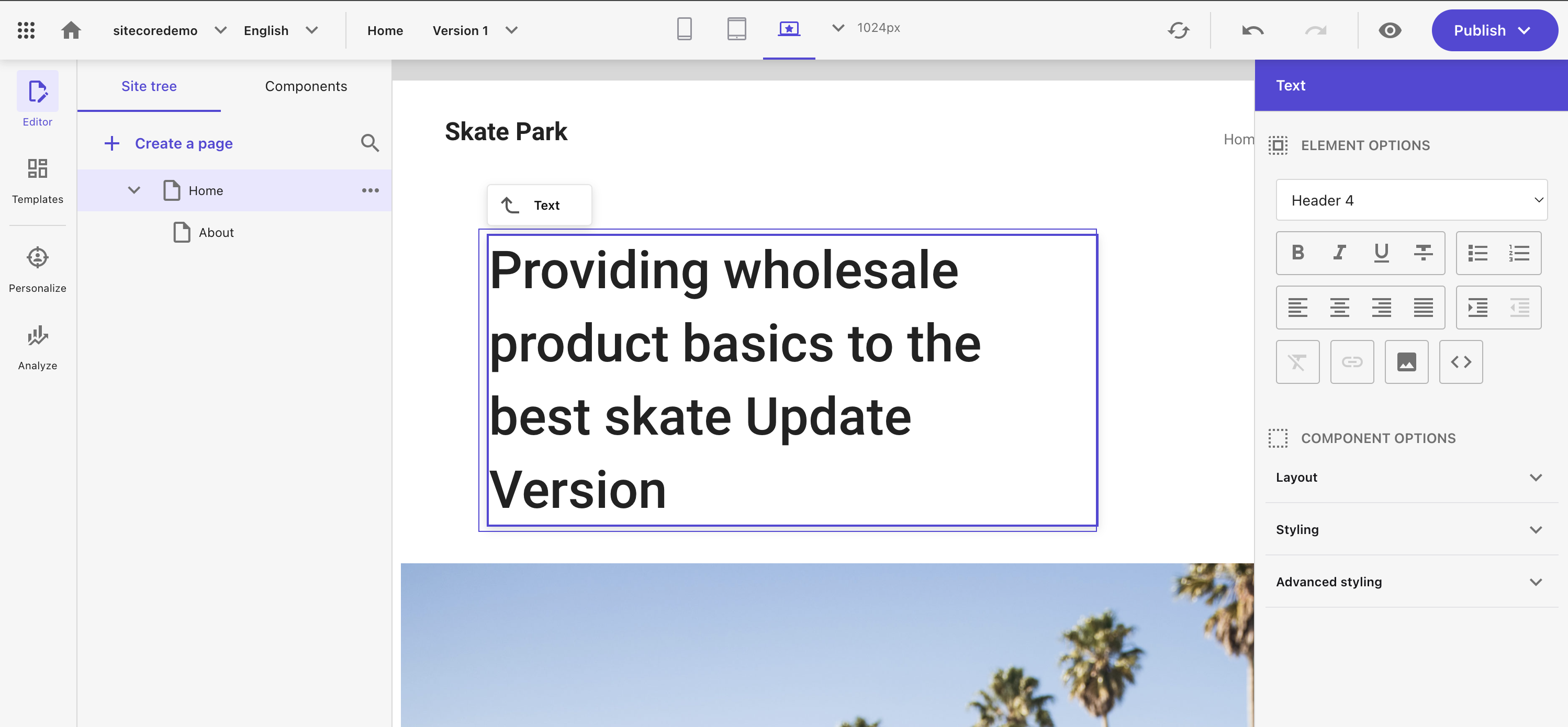
Task: Expand the Advanced styling section
Action: click(1412, 582)
